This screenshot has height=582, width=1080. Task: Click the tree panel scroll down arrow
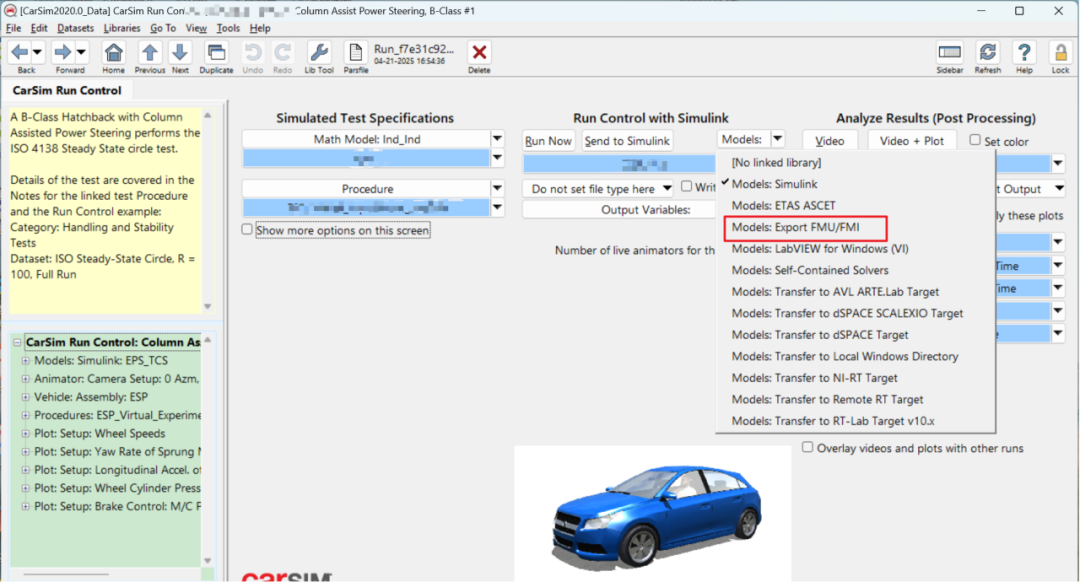[207, 561]
